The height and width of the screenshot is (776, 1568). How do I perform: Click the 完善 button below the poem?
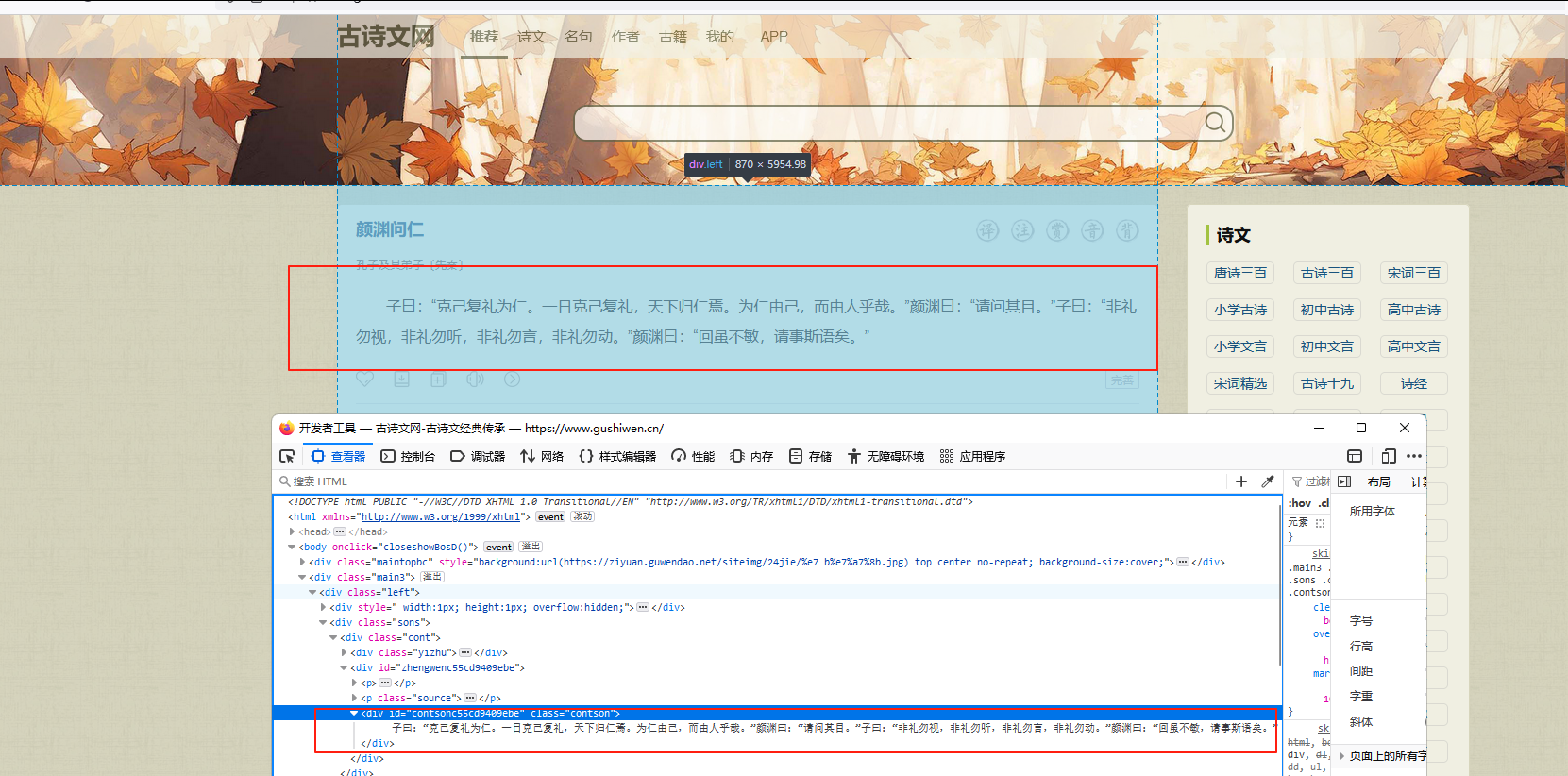coord(1122,380)
